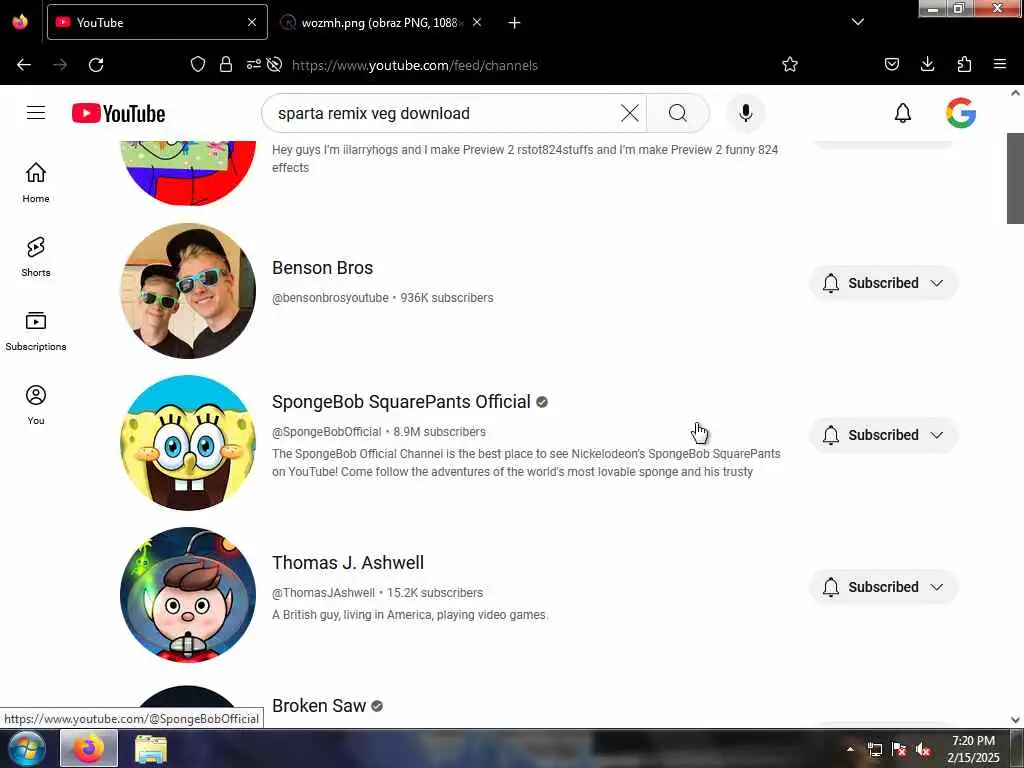The width and height of the screenshot is (1024, 768).
Task: Open the YouTube hamburger guide menu
Action: point(36,113)
